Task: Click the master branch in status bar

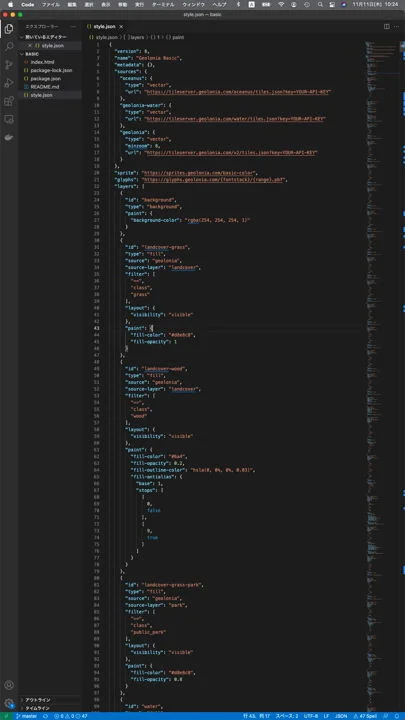Action: point(27,716)
